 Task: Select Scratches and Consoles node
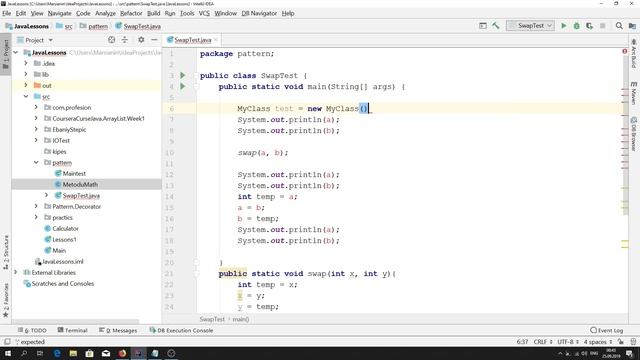62,284
